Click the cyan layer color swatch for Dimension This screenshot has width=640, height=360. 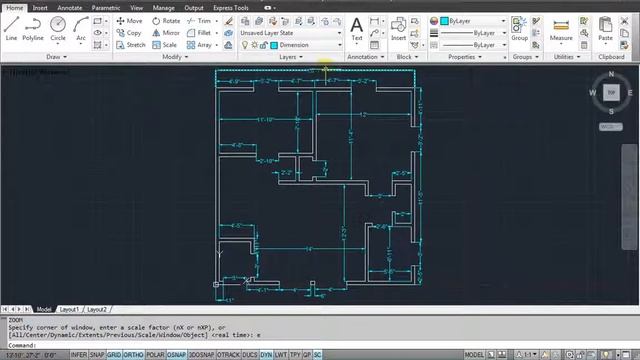pos(274,45)
